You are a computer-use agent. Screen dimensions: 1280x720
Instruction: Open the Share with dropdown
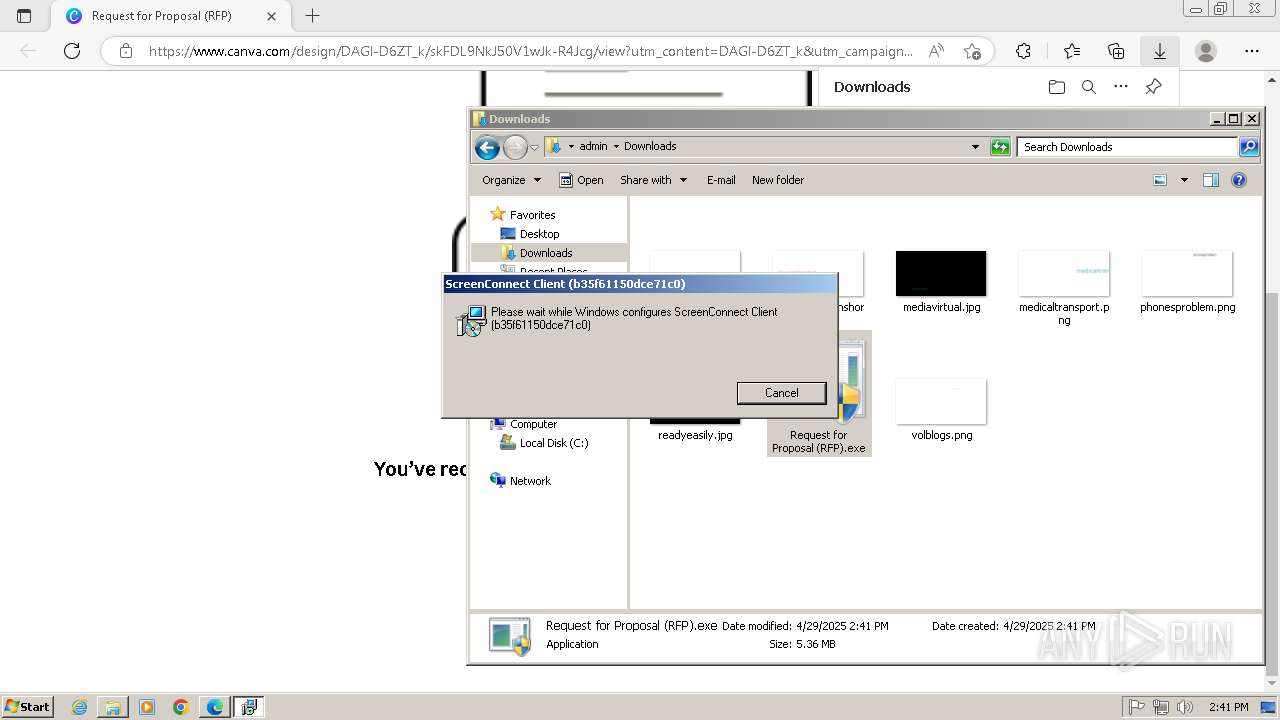pos(653,180)
